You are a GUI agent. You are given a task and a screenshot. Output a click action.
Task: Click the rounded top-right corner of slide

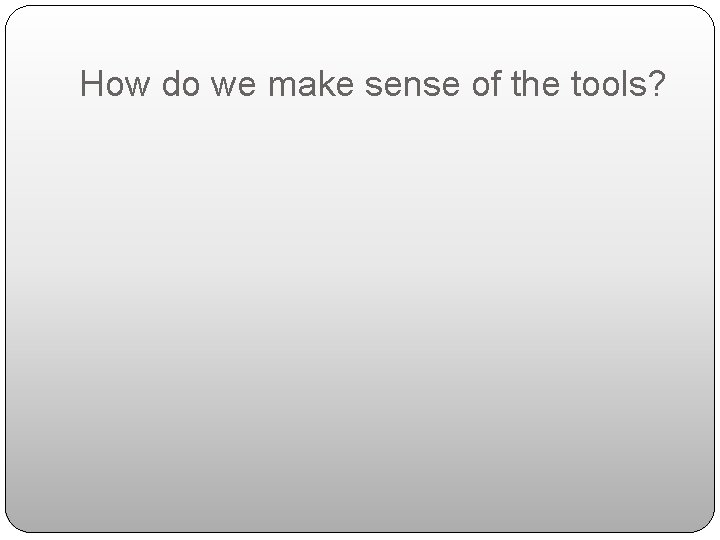click(x=705, y=15)
